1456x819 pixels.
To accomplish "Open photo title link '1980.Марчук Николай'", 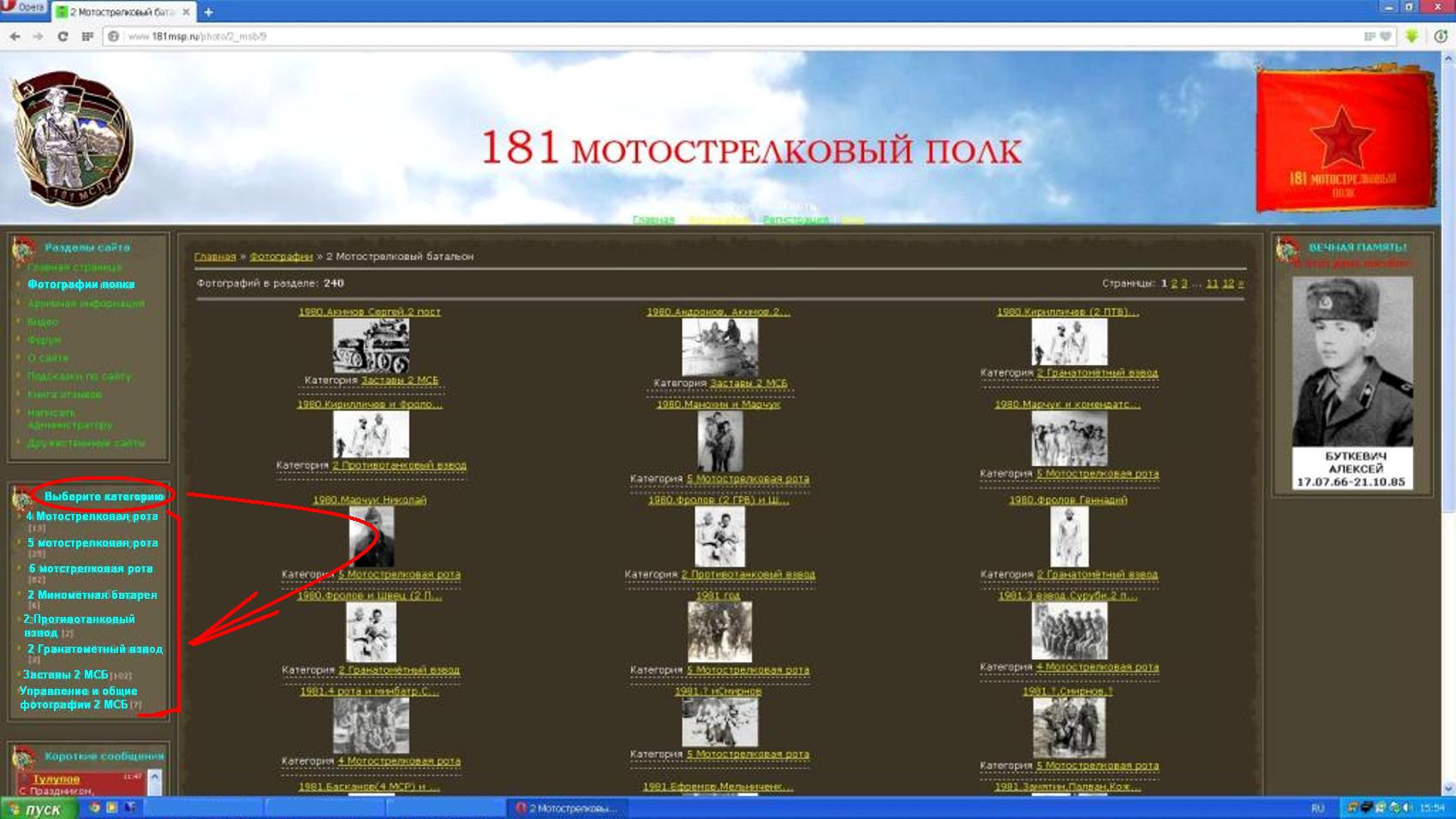I will tap(369, 500).
